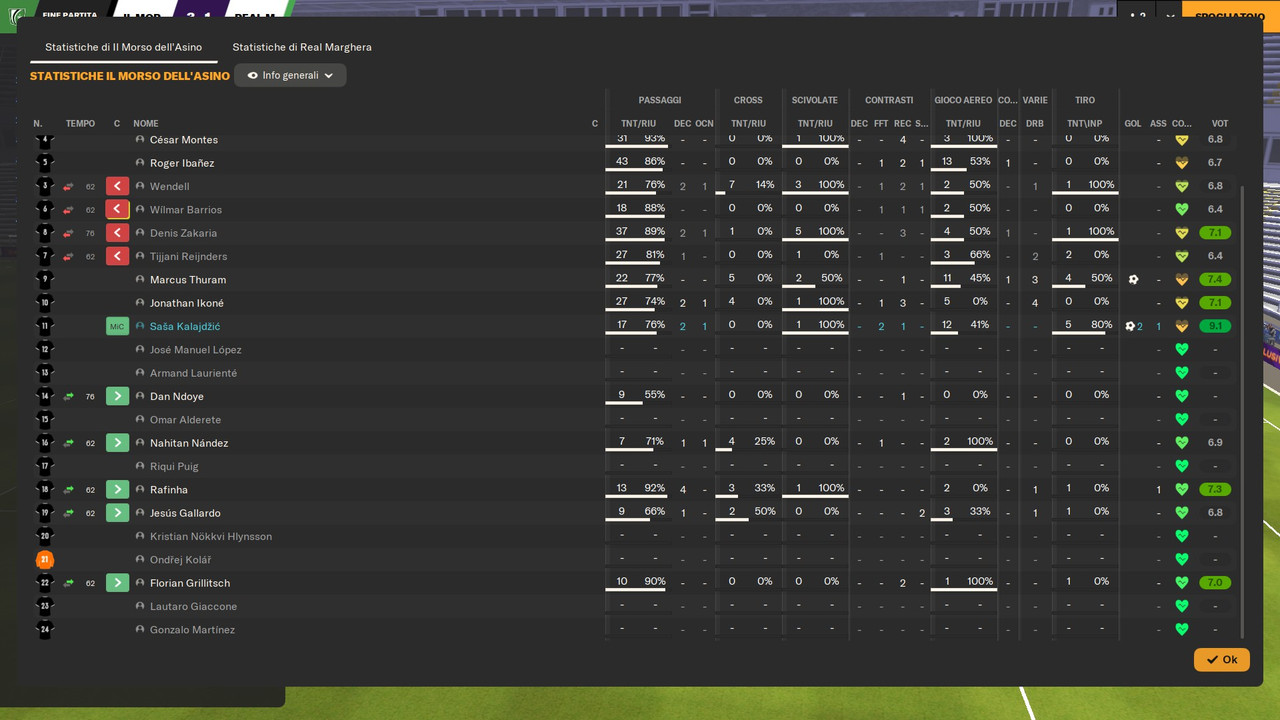Click the 7.4 rating for Thuram
Viewport: 1280px width, 720px height.
1215,280
